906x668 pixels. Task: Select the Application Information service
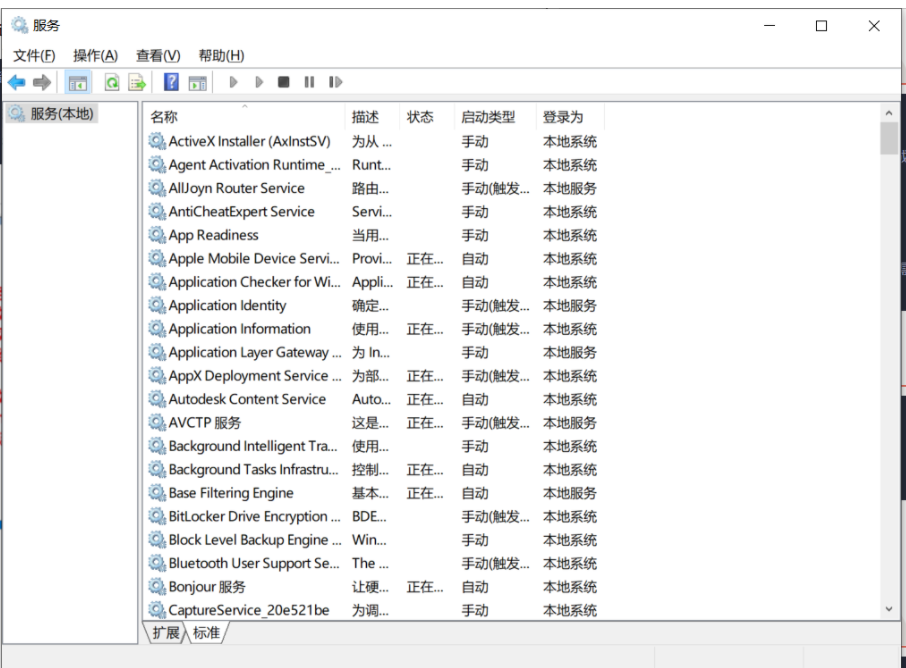point(373,328)
